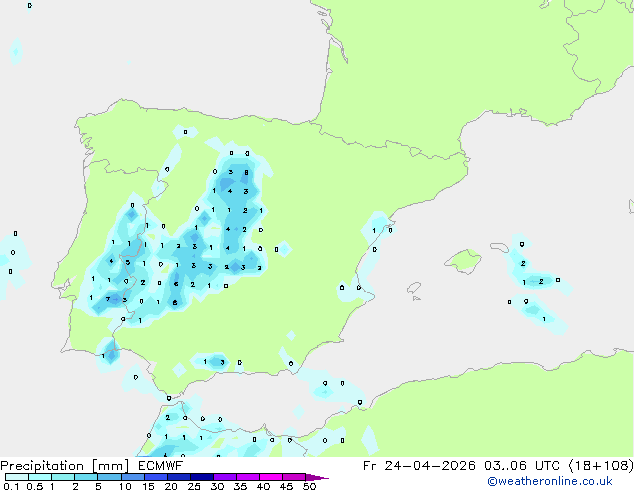Screen dimensions: 634x490
Task: Click the 5–10 mm legend color box
Action: [109, 477]
